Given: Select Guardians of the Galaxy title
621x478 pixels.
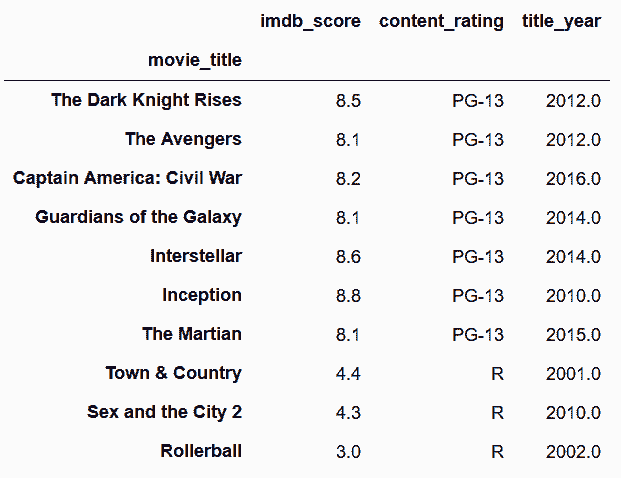Looking at the screenshot, I should 138,217.
